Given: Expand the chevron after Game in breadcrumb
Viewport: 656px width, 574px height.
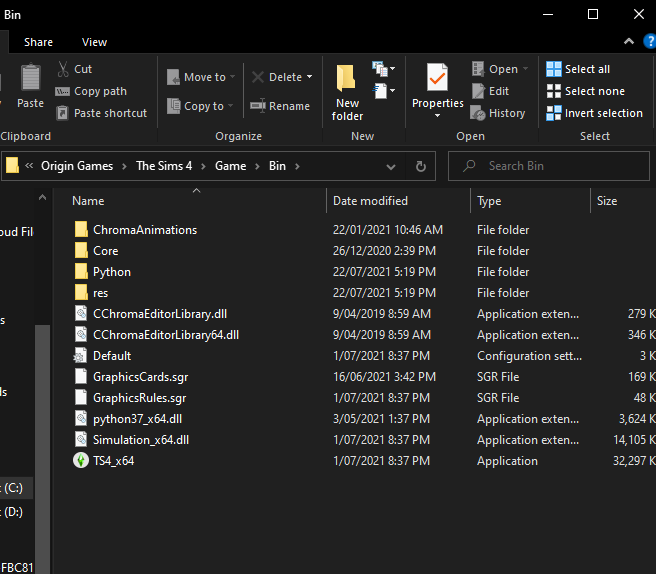Looking at the screenshot, I should [257, 167].
